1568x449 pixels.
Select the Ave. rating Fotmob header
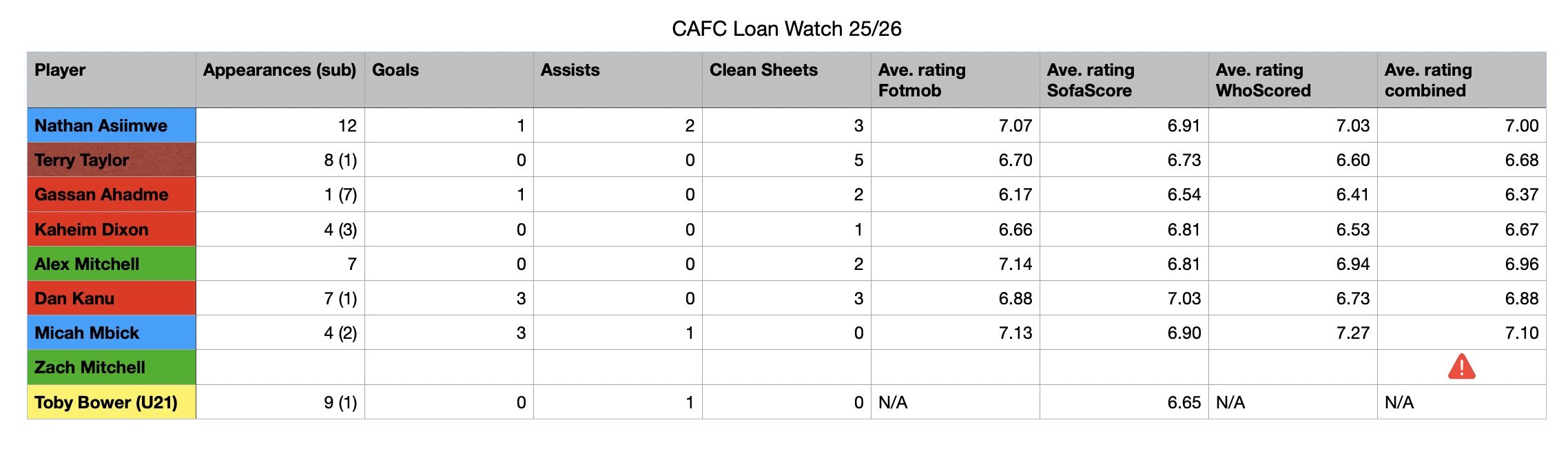956,80
